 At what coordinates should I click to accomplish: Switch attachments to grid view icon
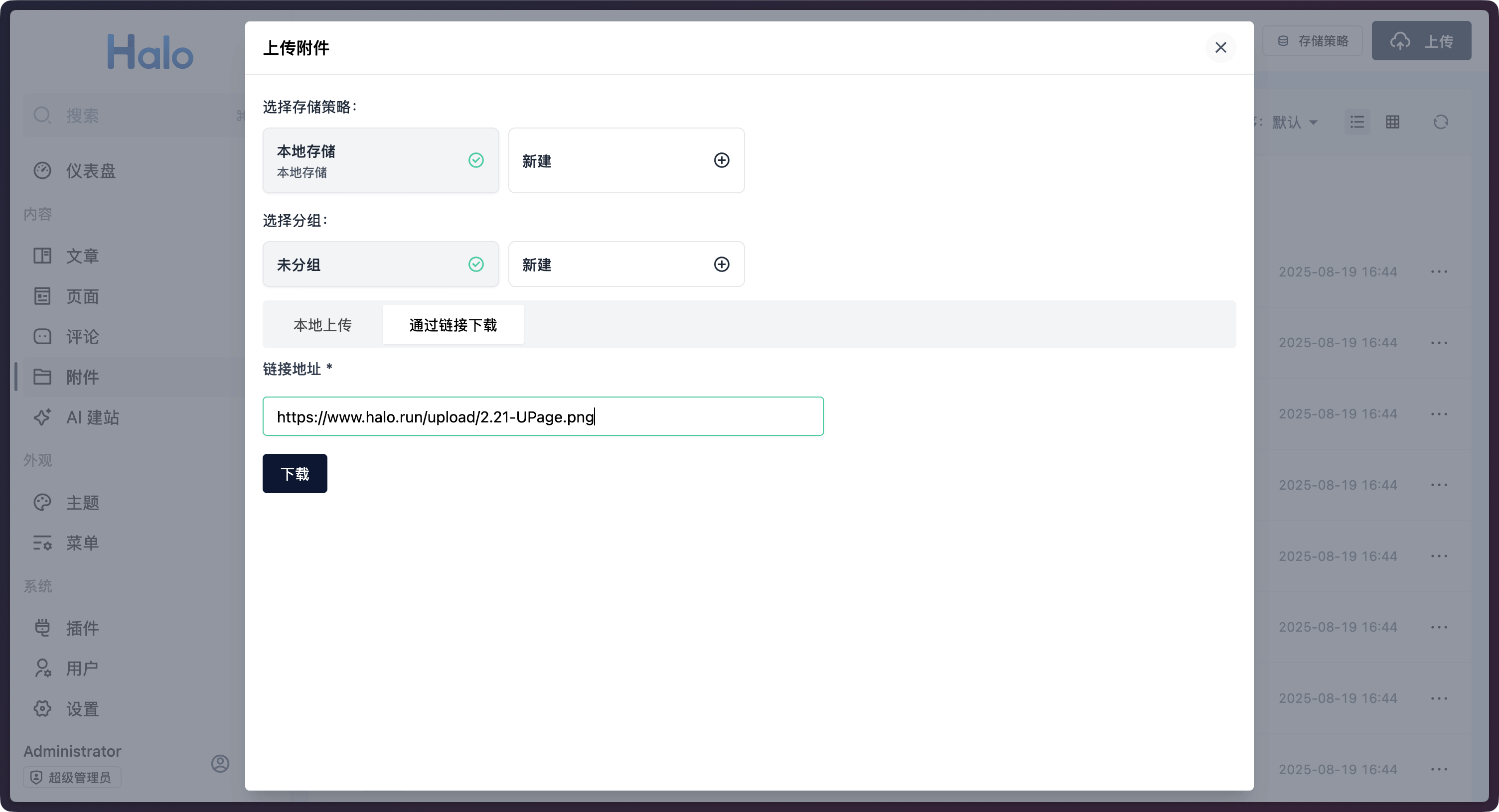coord(1392,122)
